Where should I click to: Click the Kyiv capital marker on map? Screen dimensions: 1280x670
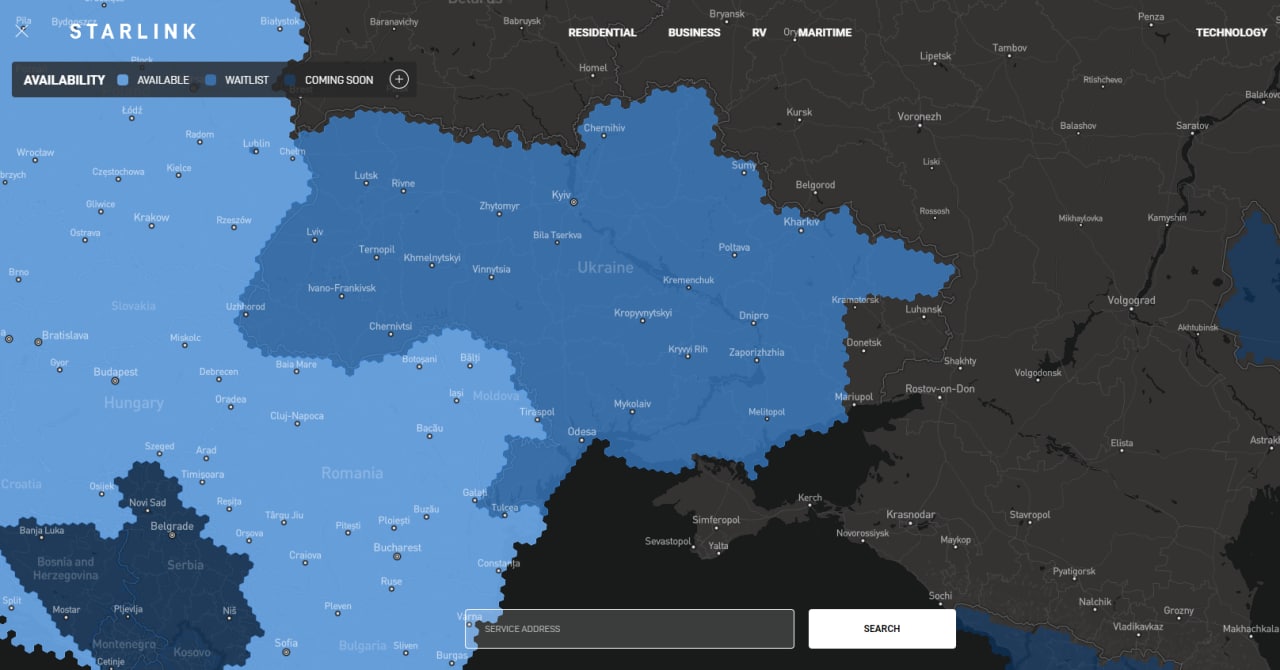(x=574, y=202)
